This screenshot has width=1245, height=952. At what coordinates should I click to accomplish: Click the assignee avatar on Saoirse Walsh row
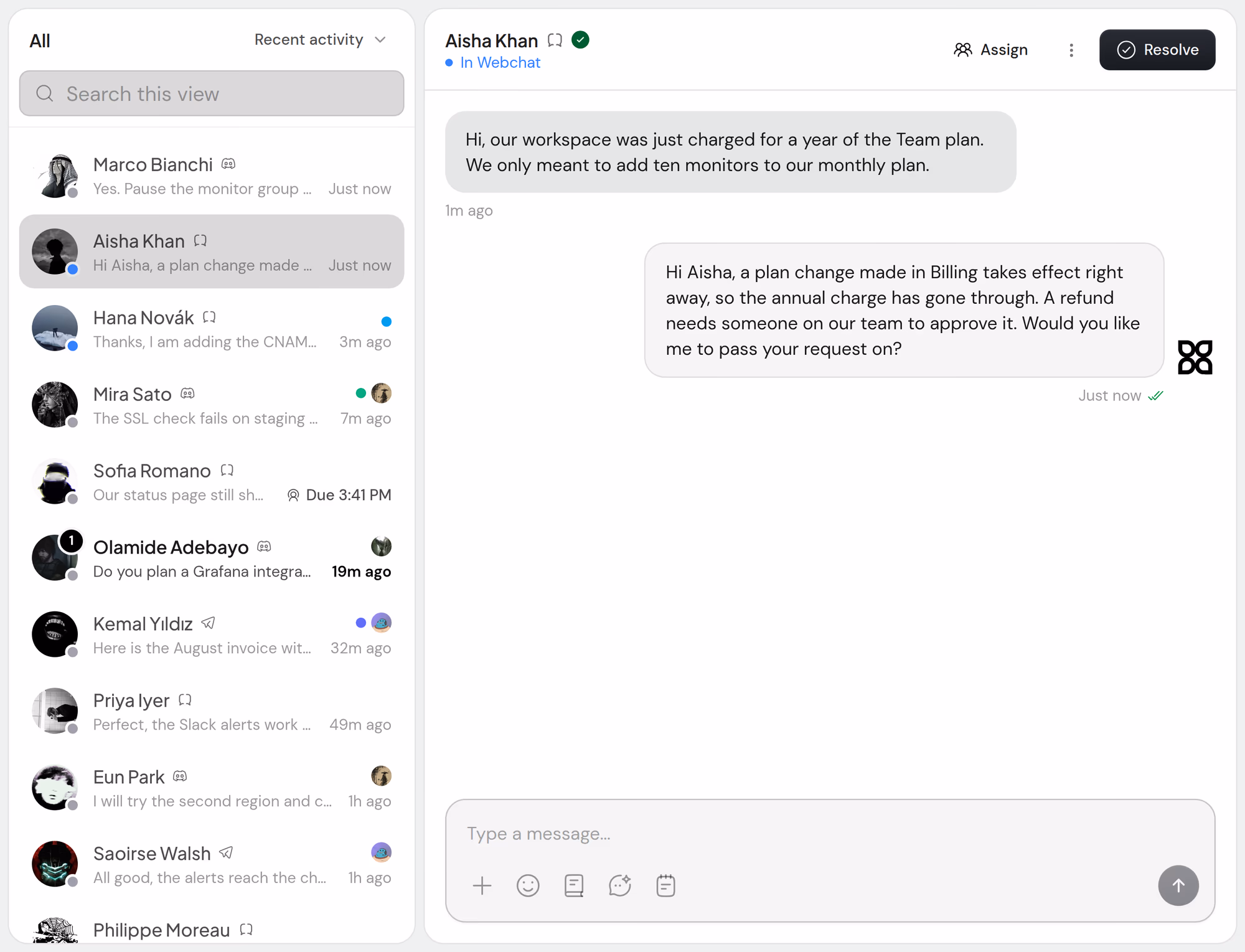(381, 852)
